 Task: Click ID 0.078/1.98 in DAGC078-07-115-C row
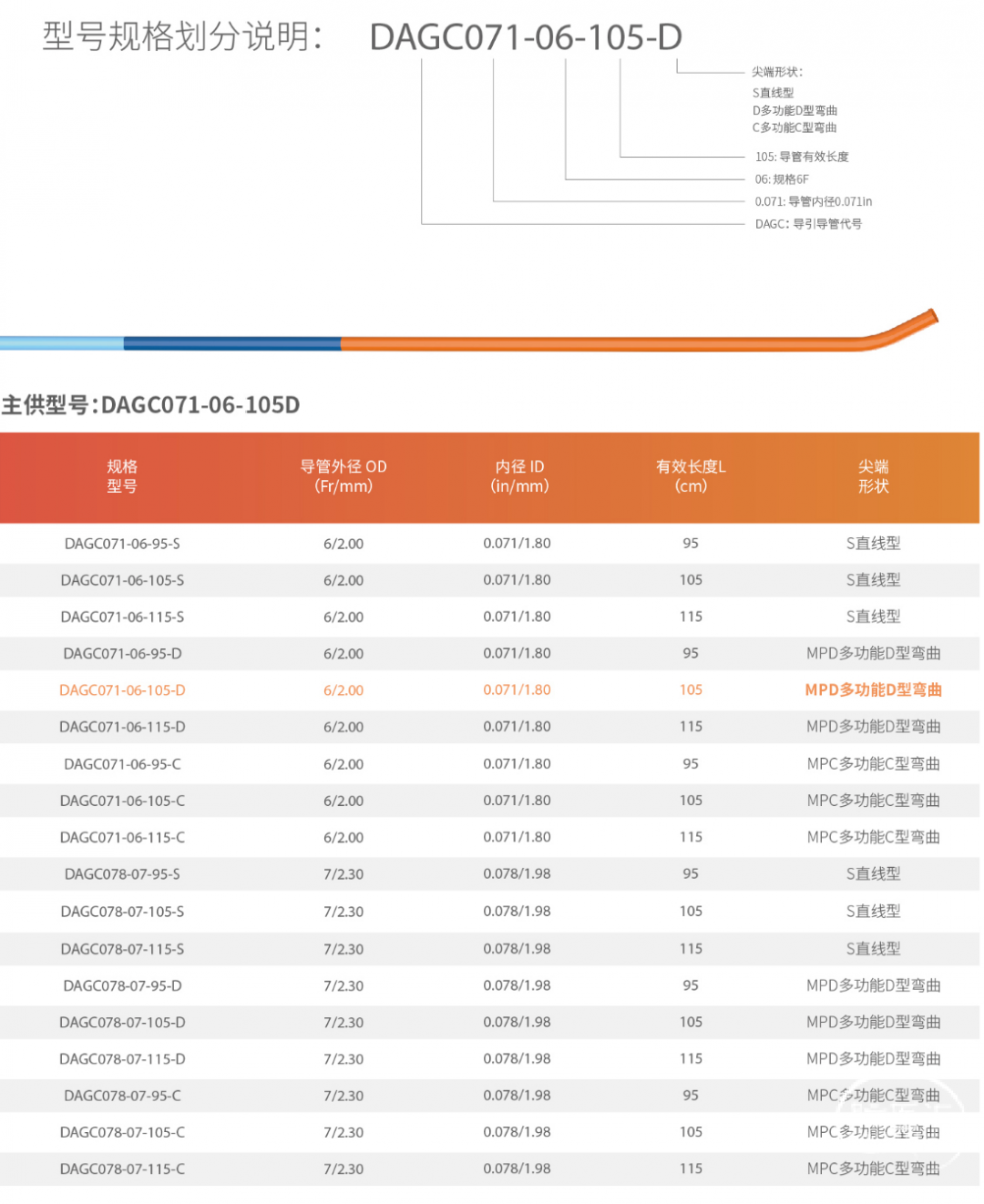(517, 1168)
